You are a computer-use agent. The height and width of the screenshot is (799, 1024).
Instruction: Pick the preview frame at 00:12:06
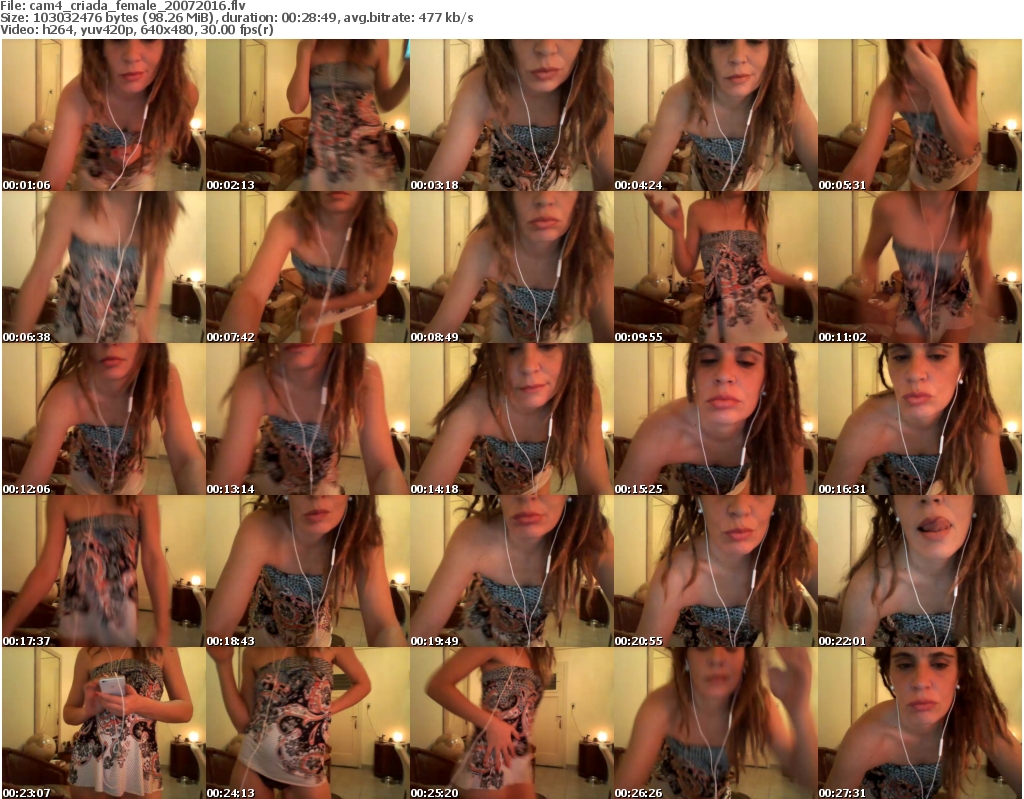[104, 419]
